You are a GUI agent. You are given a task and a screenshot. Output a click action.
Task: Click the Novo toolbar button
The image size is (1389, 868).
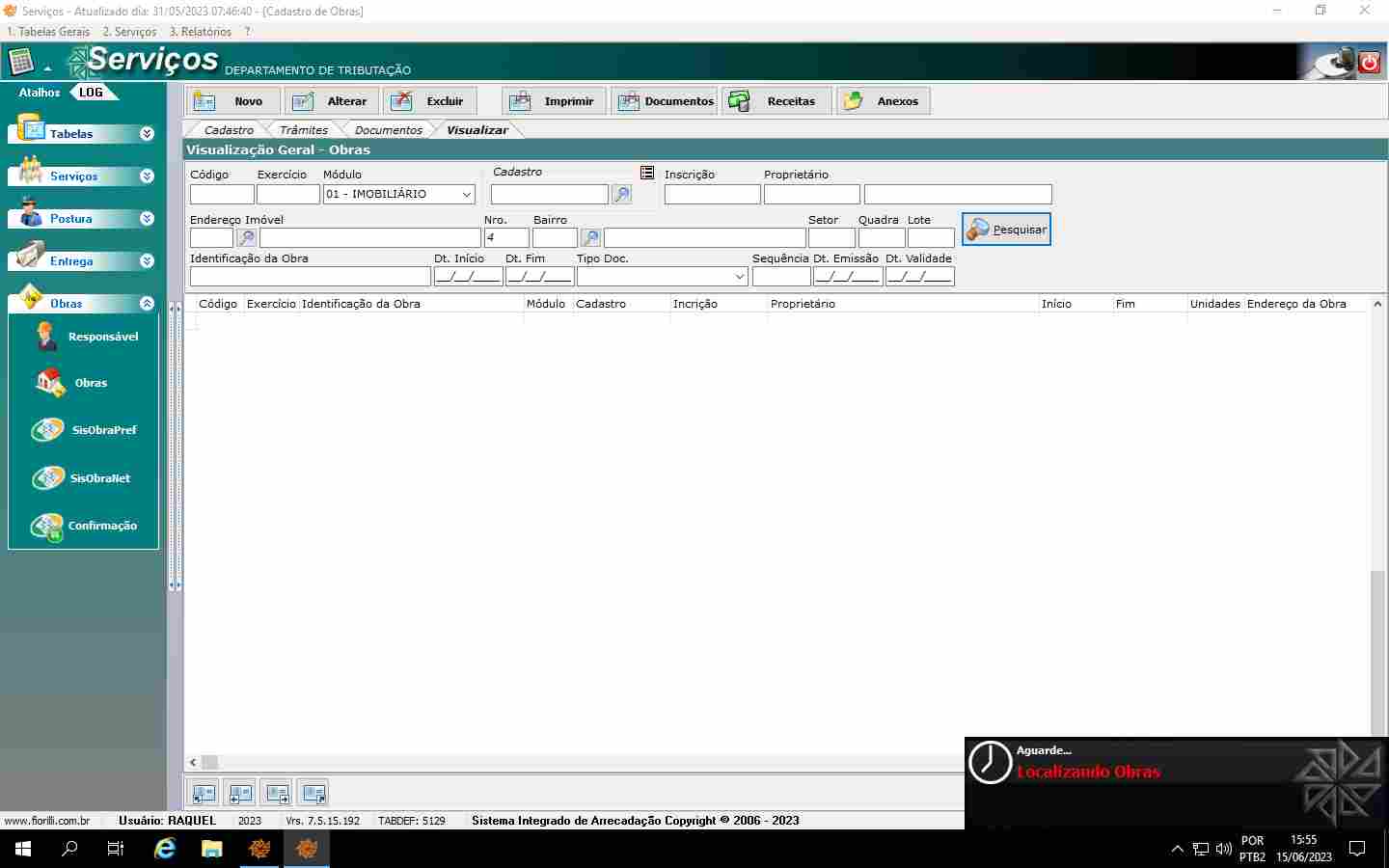pos(233,101)
